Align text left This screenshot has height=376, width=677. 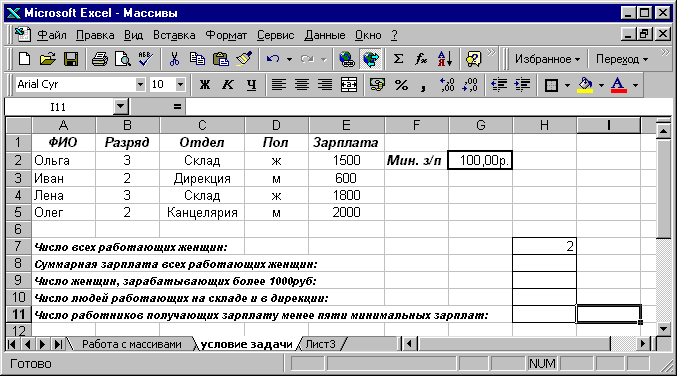point(278,85)
